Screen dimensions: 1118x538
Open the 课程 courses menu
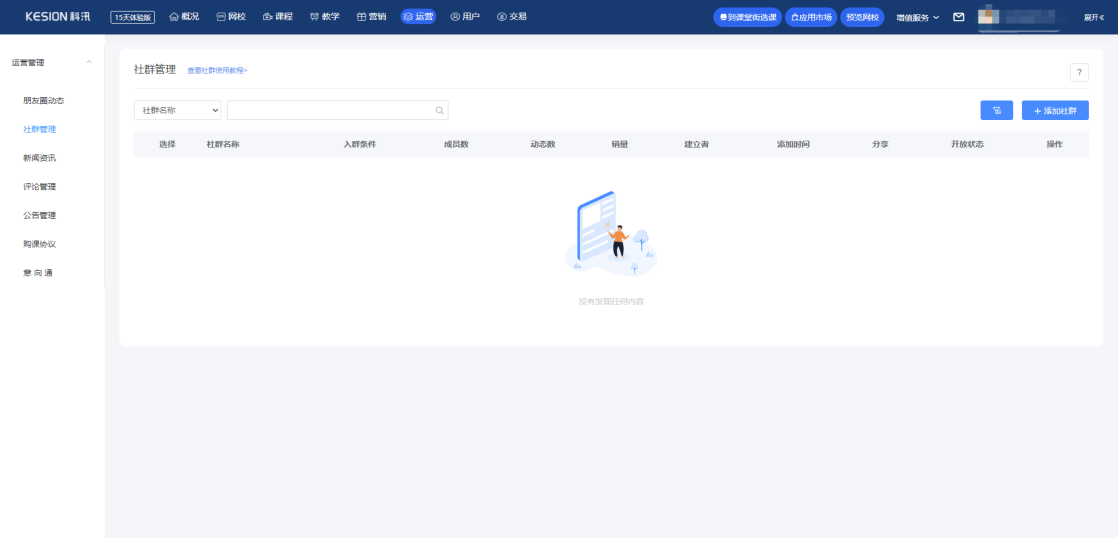[278, 16]
